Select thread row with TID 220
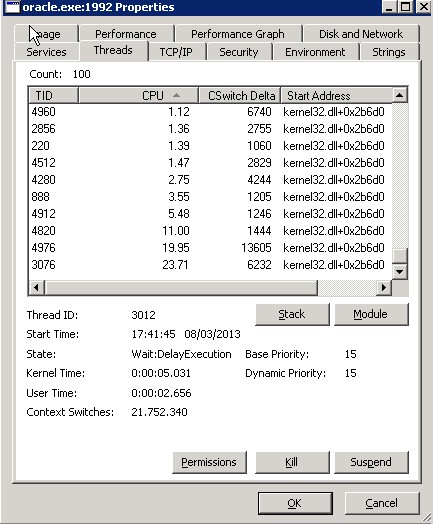The image size is (433, 524). pos(210,146)
